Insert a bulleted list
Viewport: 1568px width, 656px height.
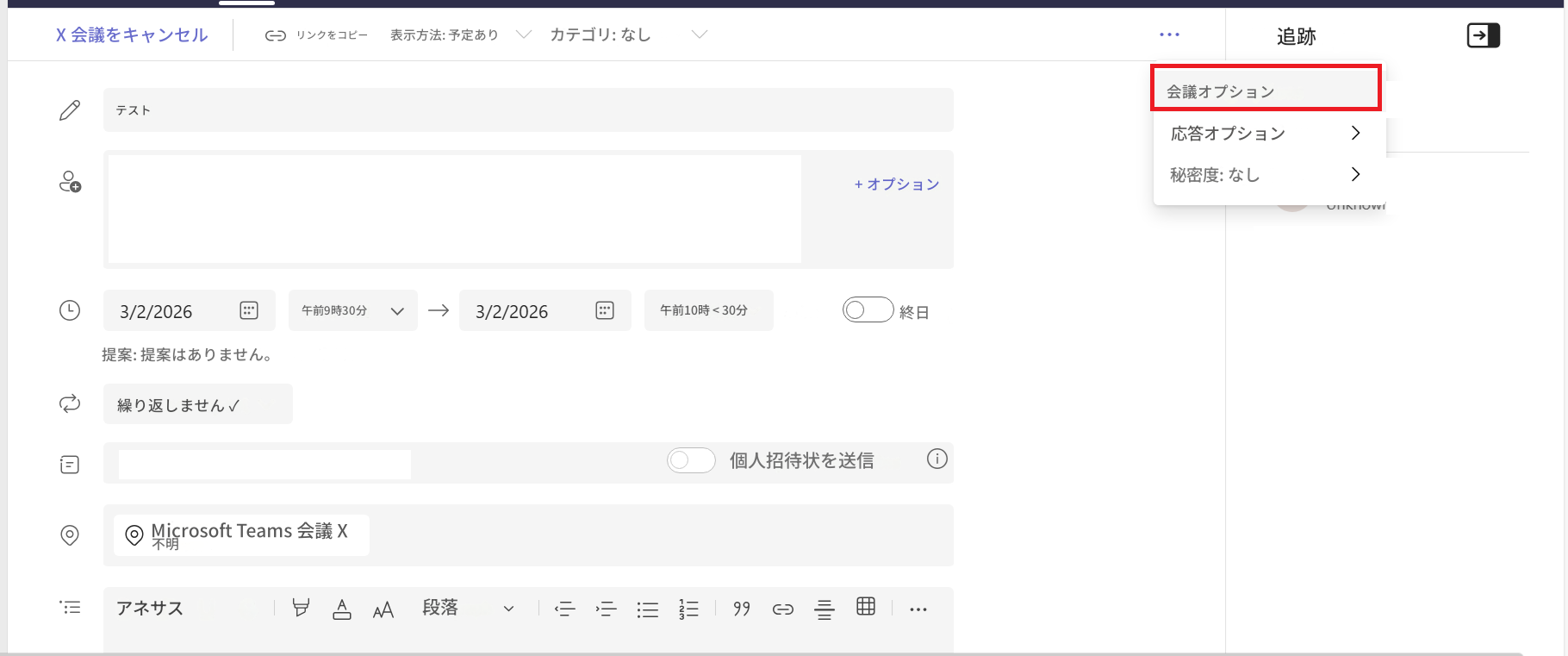(648, 609)
